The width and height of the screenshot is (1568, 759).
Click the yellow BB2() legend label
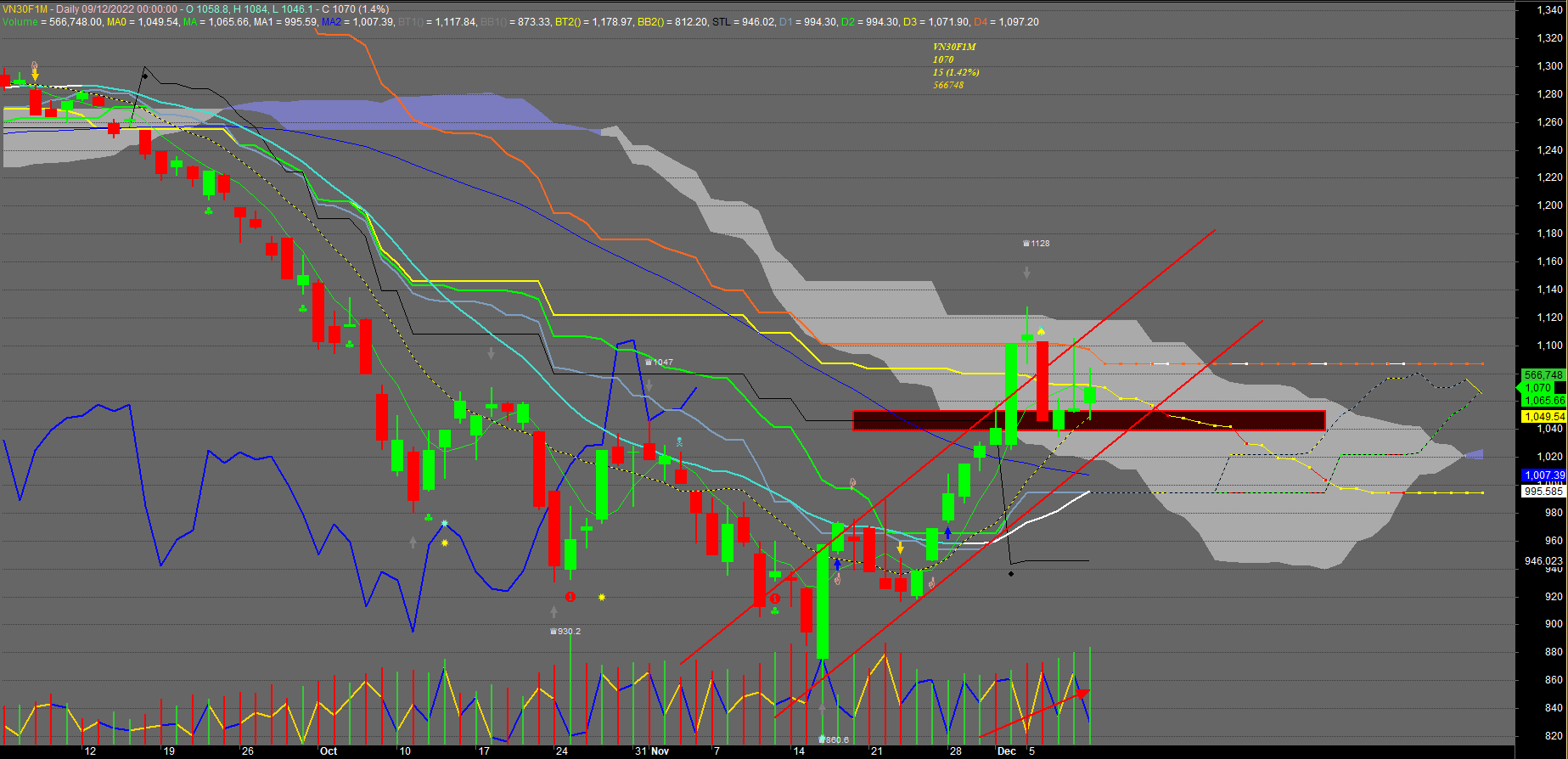651,22
